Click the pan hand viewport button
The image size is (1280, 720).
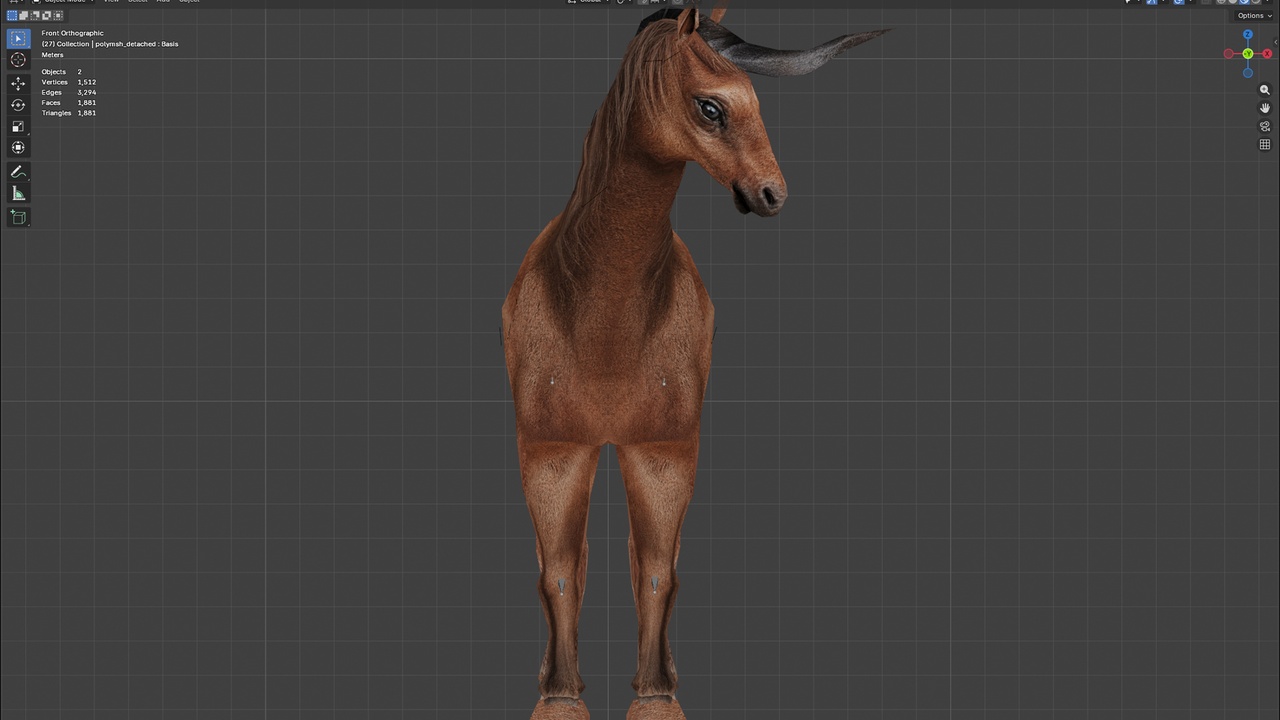1265,108
